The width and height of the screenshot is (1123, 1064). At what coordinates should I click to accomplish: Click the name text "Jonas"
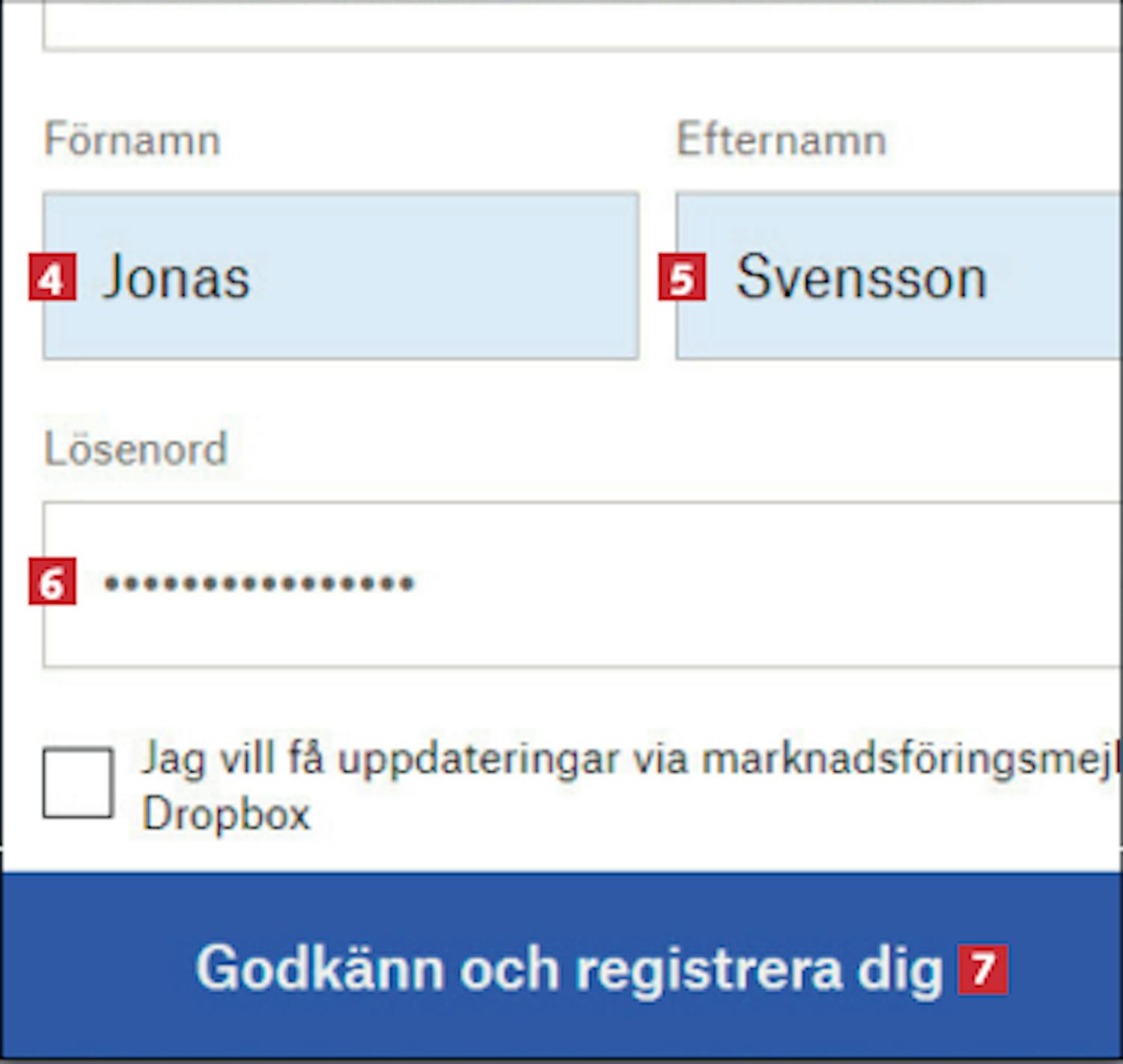pos(176,278)
